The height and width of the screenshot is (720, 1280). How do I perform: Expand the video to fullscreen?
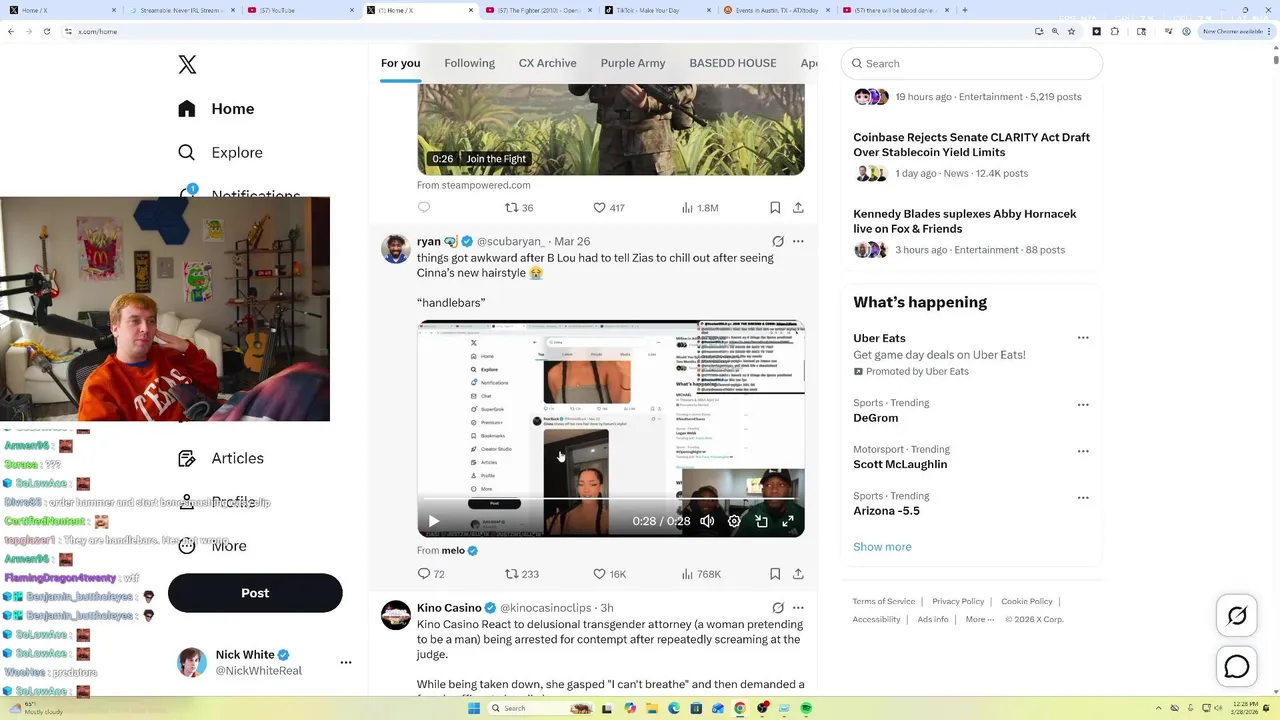click(x=788, y=521)
